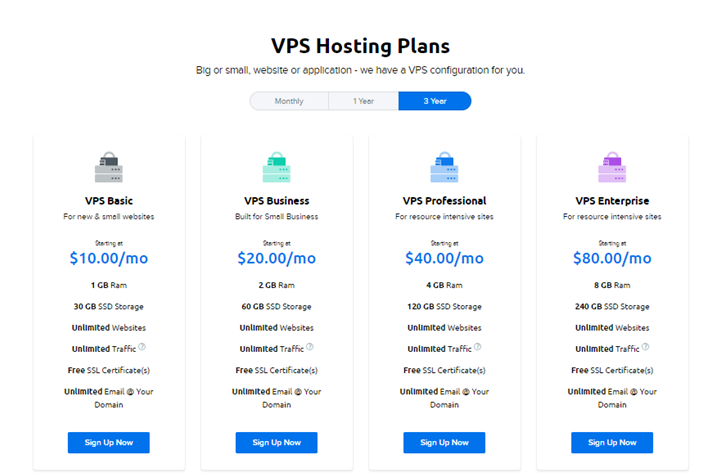Viewport: 716px width, 474px height.
Task: Click the blue VPS Professional server icon
Action: (444, 167)
